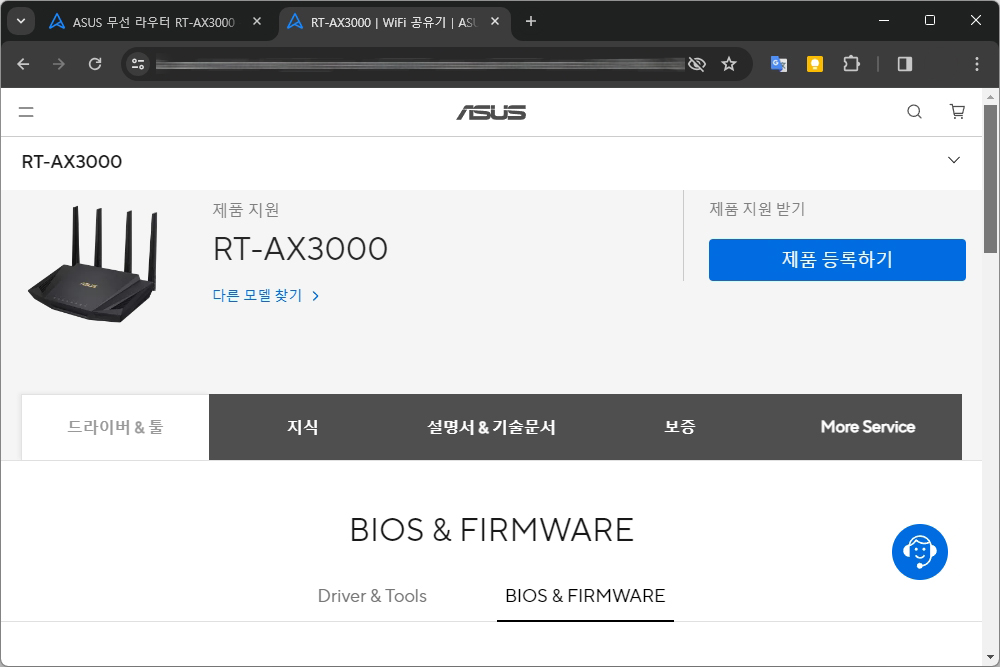This screenshot has height=667, width=1000.
Task: Open the site search magnifier
Action: click(915, 112)
